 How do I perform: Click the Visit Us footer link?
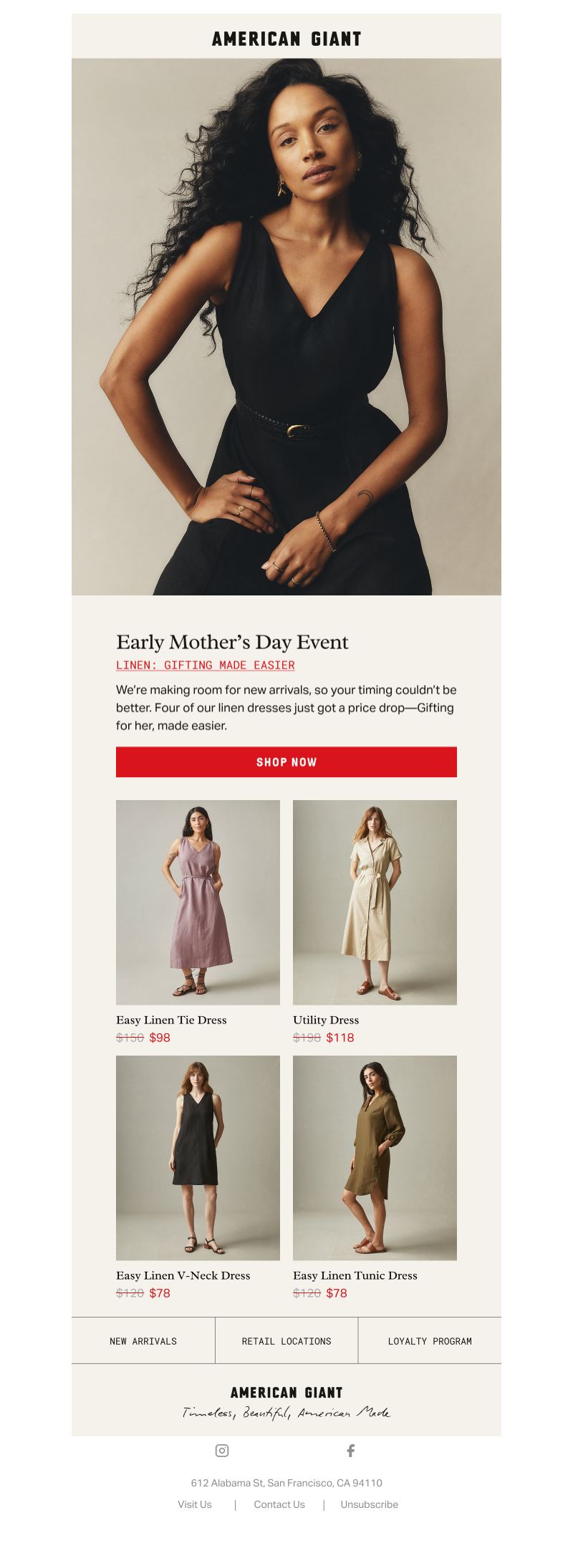[x=195, y=1504]
